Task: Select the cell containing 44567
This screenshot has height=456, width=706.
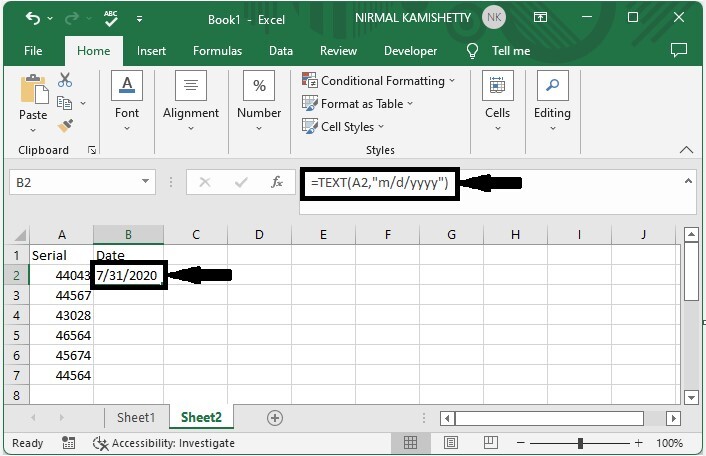Action: coord(62,295)
